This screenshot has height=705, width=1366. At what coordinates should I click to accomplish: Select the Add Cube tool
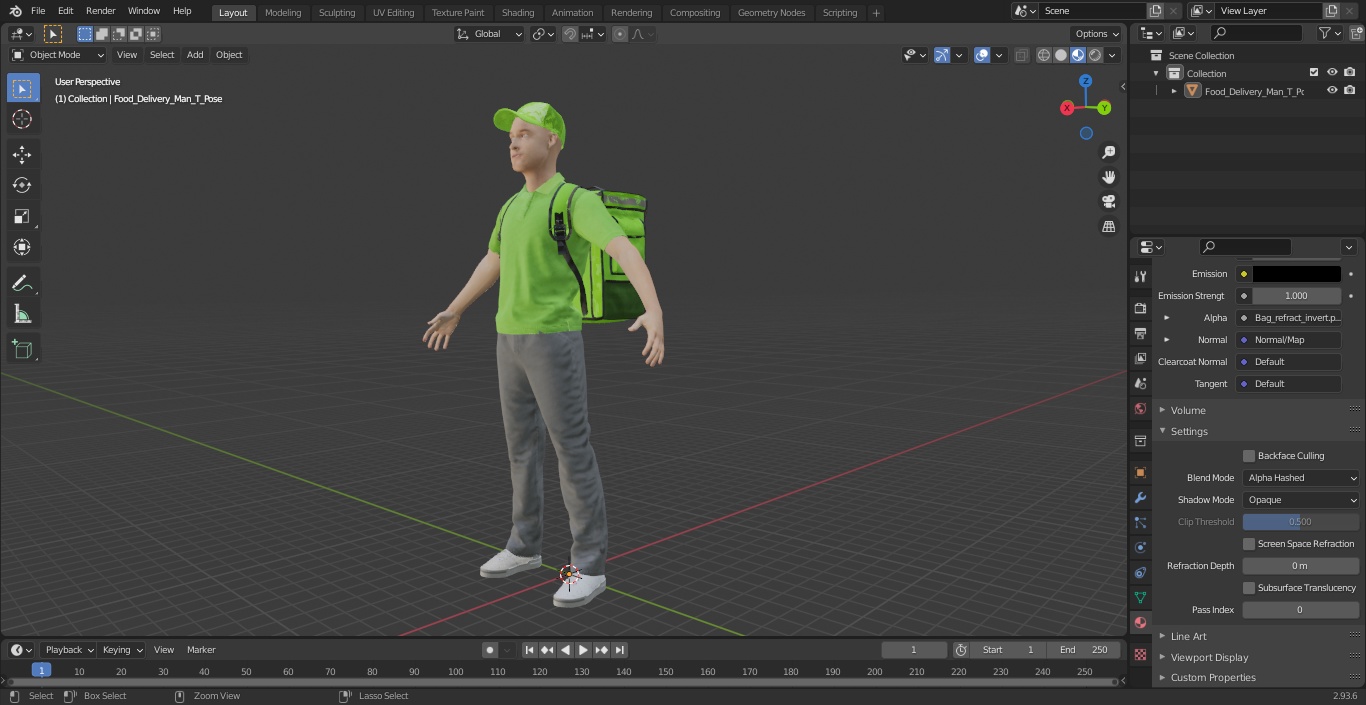click(x=22, y=350)
